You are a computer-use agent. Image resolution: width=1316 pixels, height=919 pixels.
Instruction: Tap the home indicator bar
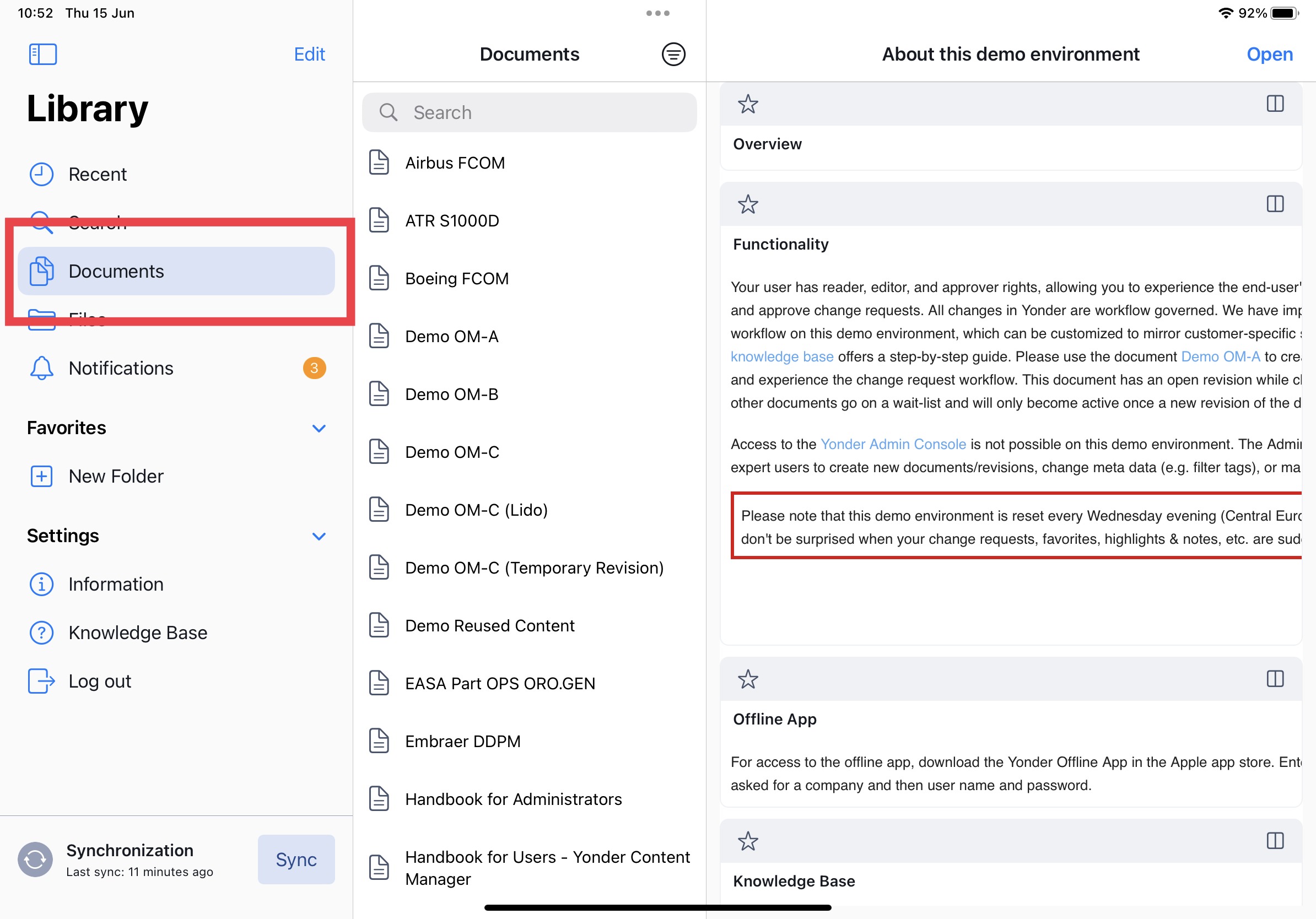pos(657,907)
